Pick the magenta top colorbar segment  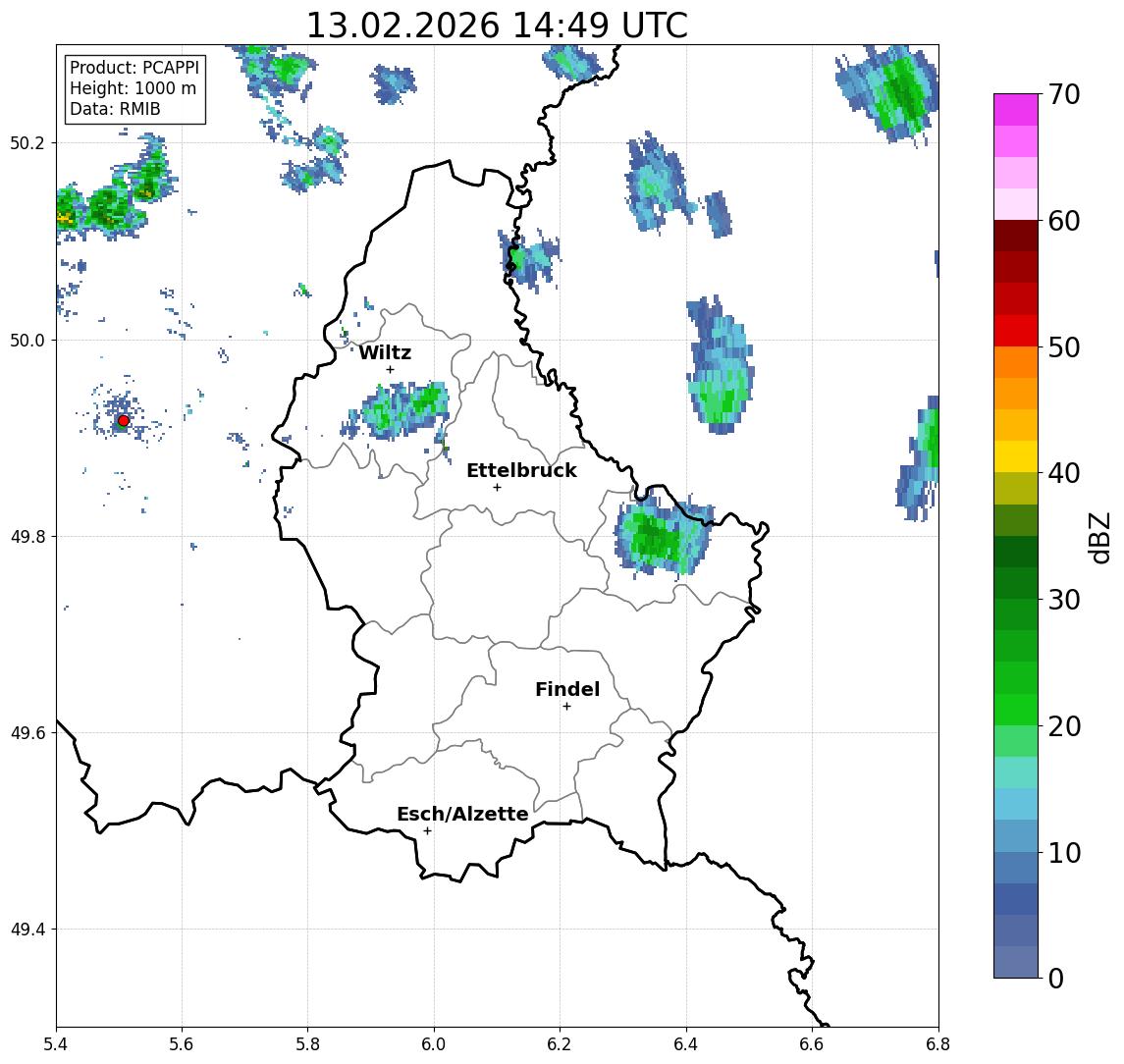1016,110
